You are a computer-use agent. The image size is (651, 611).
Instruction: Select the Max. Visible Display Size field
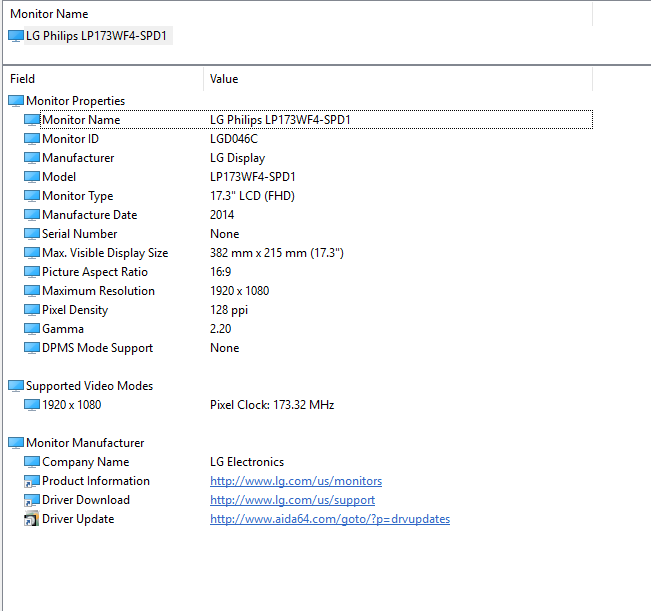pos(105,253)
